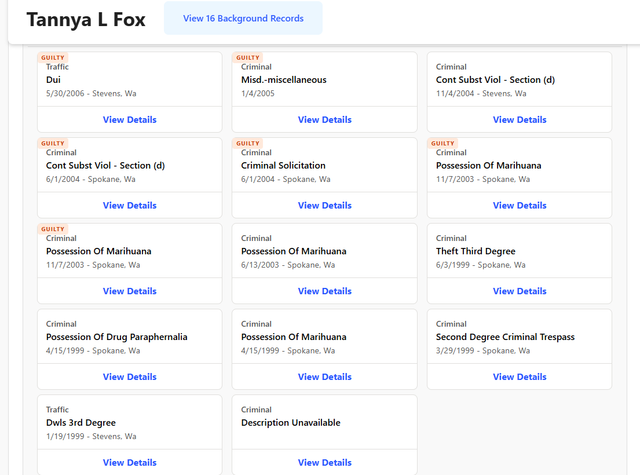Click the Misd.-miscellaneous charge title
Viewport: 640px width, 475px height.
point(284,80)
